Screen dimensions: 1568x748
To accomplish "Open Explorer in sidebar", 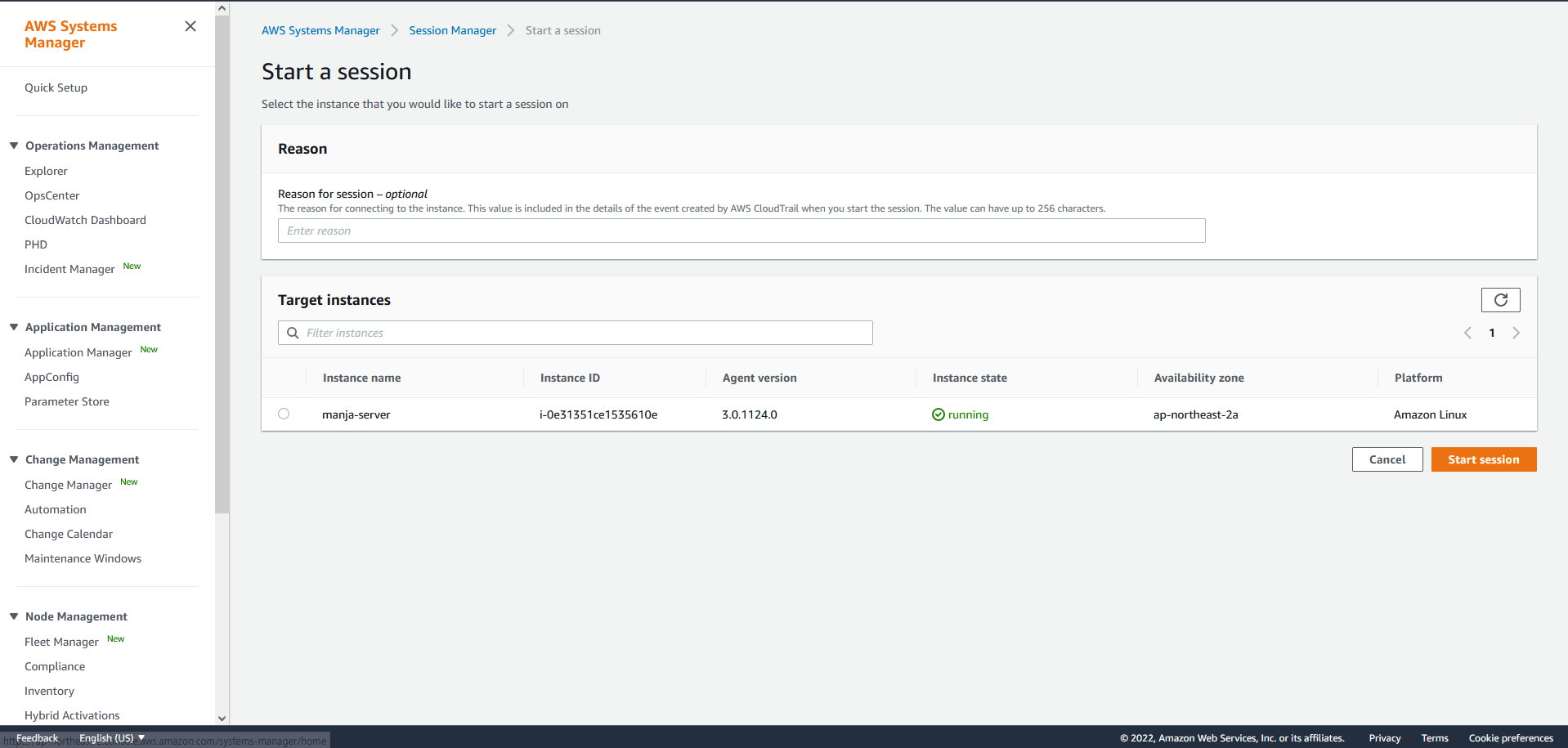I will 46,171.
